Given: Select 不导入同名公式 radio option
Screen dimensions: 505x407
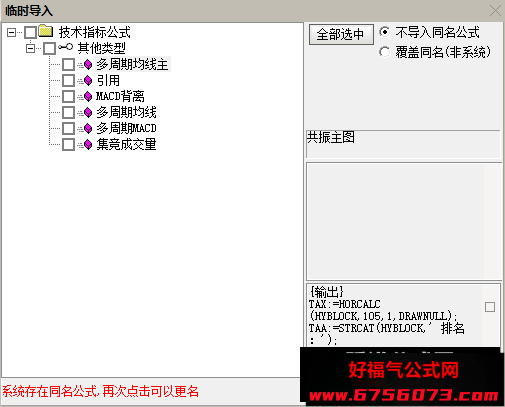Looking at the screenshot, I should tap(384, 32).
